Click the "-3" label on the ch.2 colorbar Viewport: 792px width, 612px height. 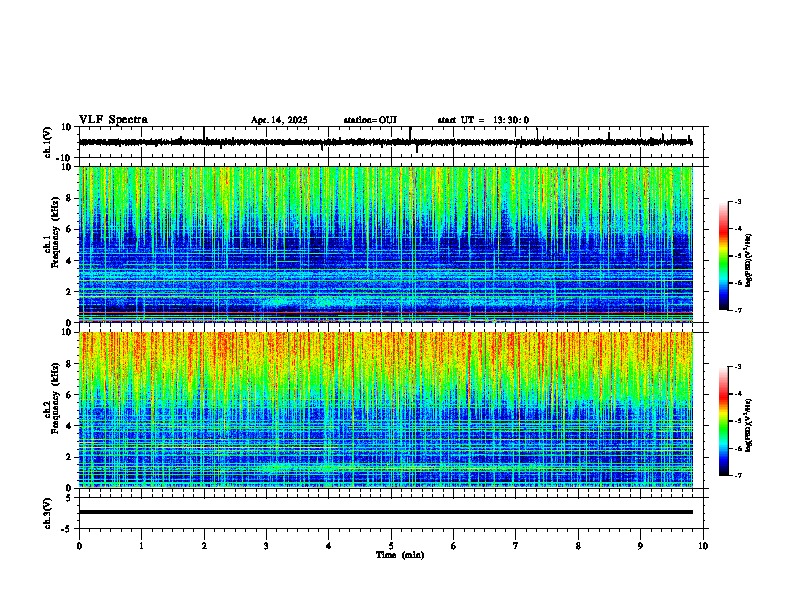pyautogui.click(x=737, y=367)
